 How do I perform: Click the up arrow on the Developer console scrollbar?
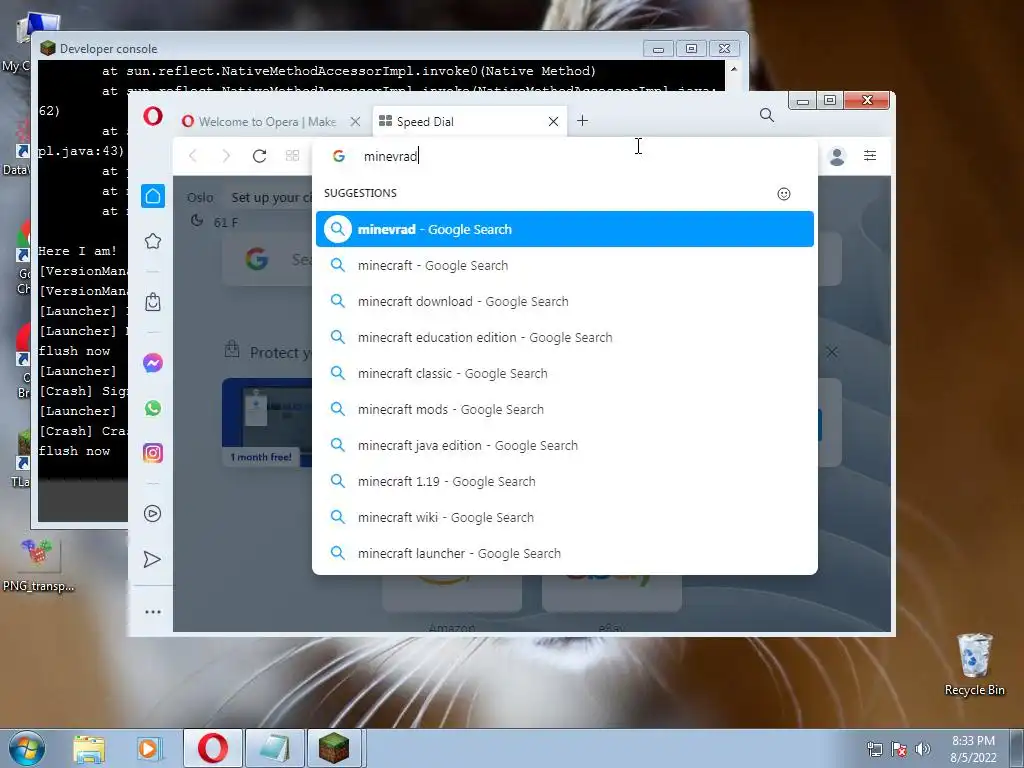coord(734,69)
